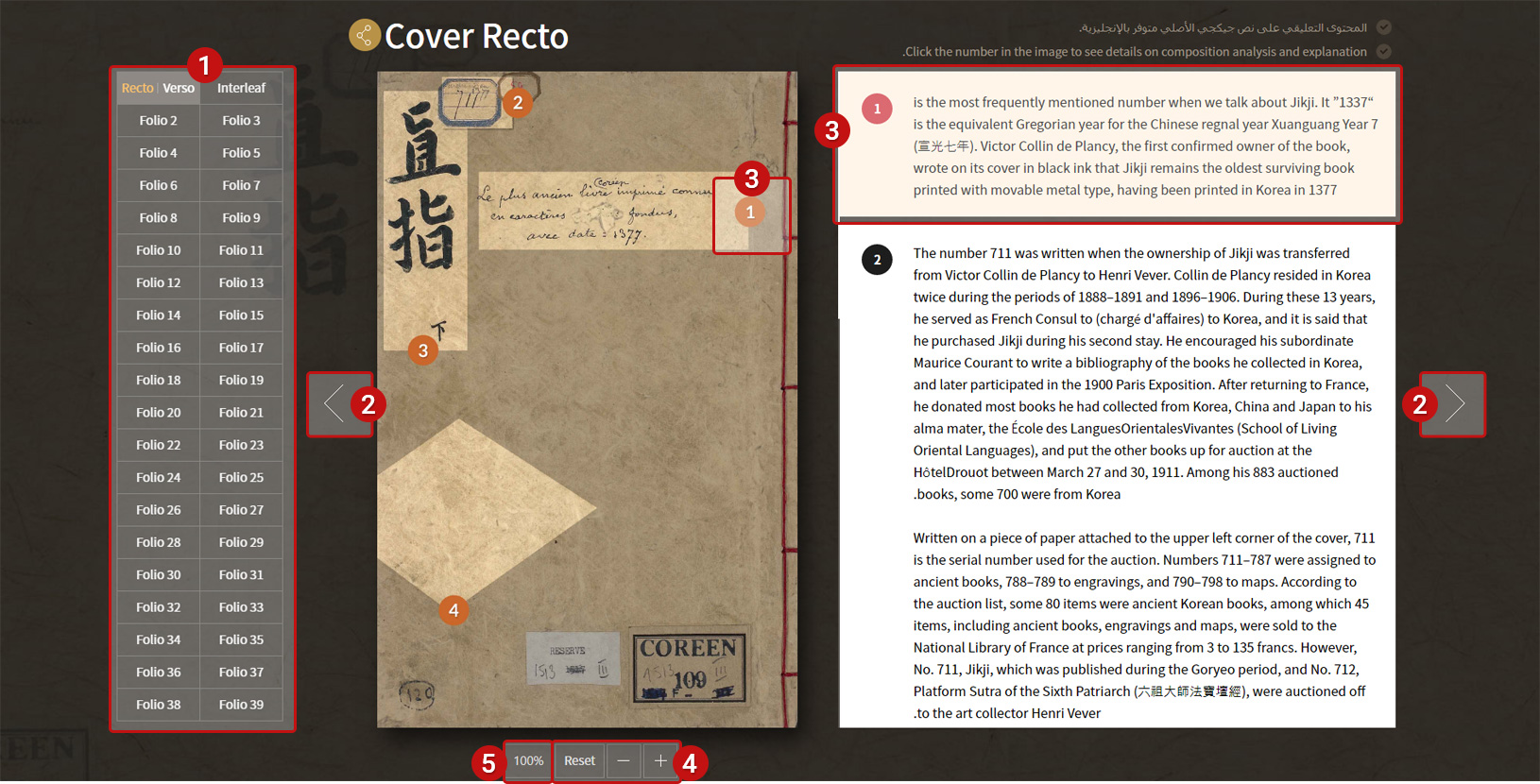Select Folio 7 in the list

[x=242, y=185]
